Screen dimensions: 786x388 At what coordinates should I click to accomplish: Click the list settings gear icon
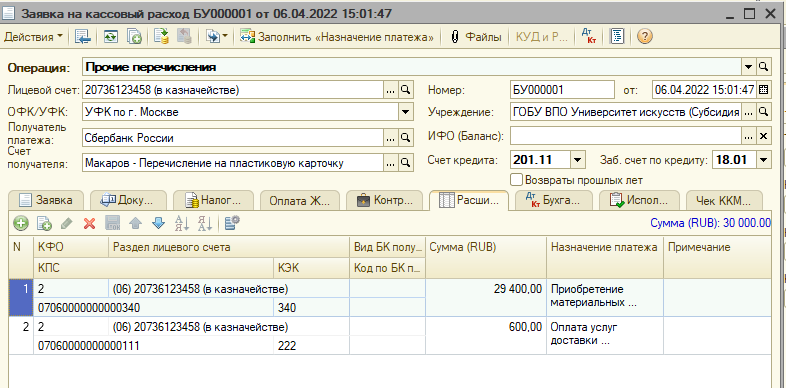point(232,224)
